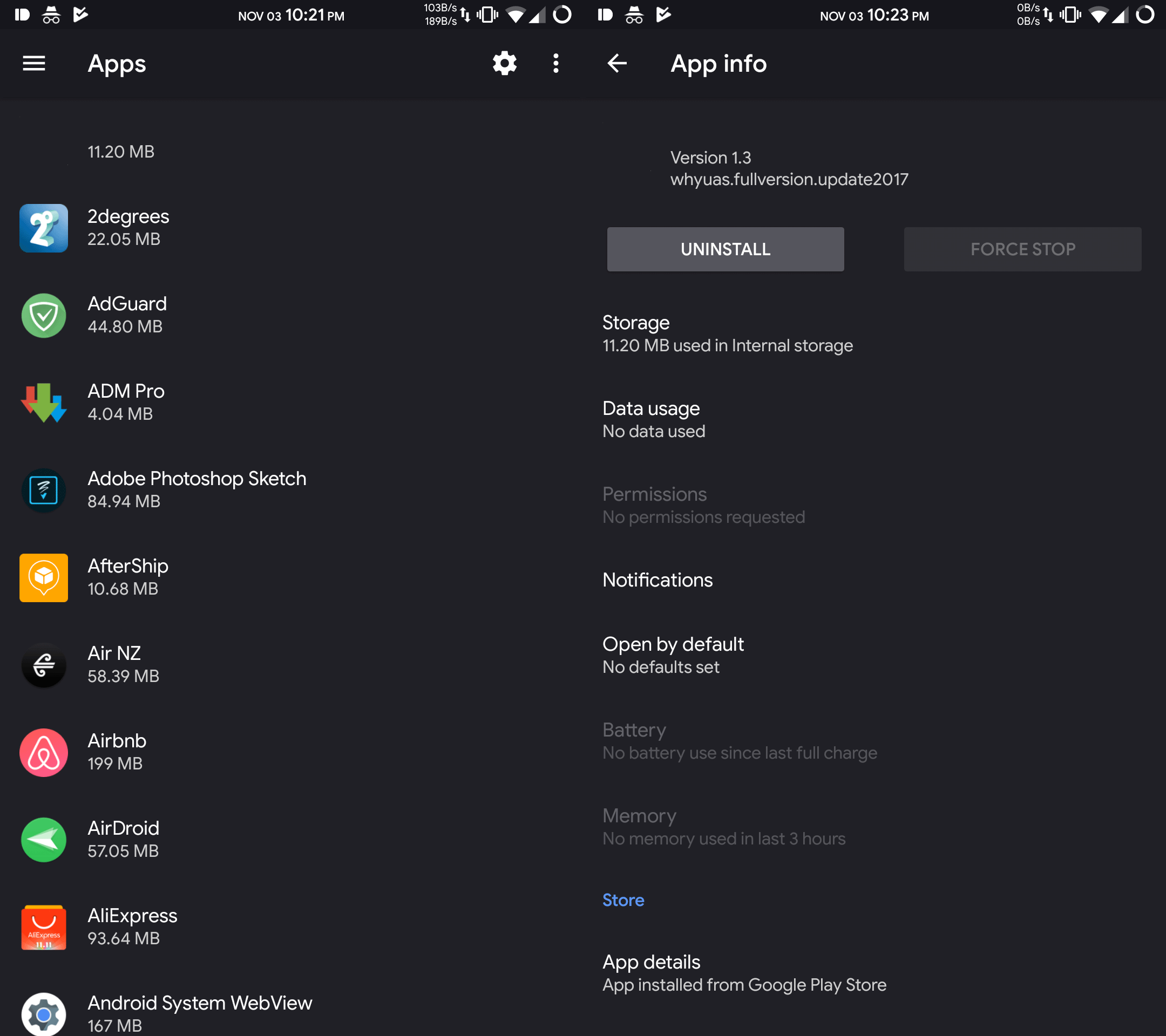The height and width of the screenshot is (1036, 1166).
Task: Go back using the App info arrow
Action: [x=616, y=63]
